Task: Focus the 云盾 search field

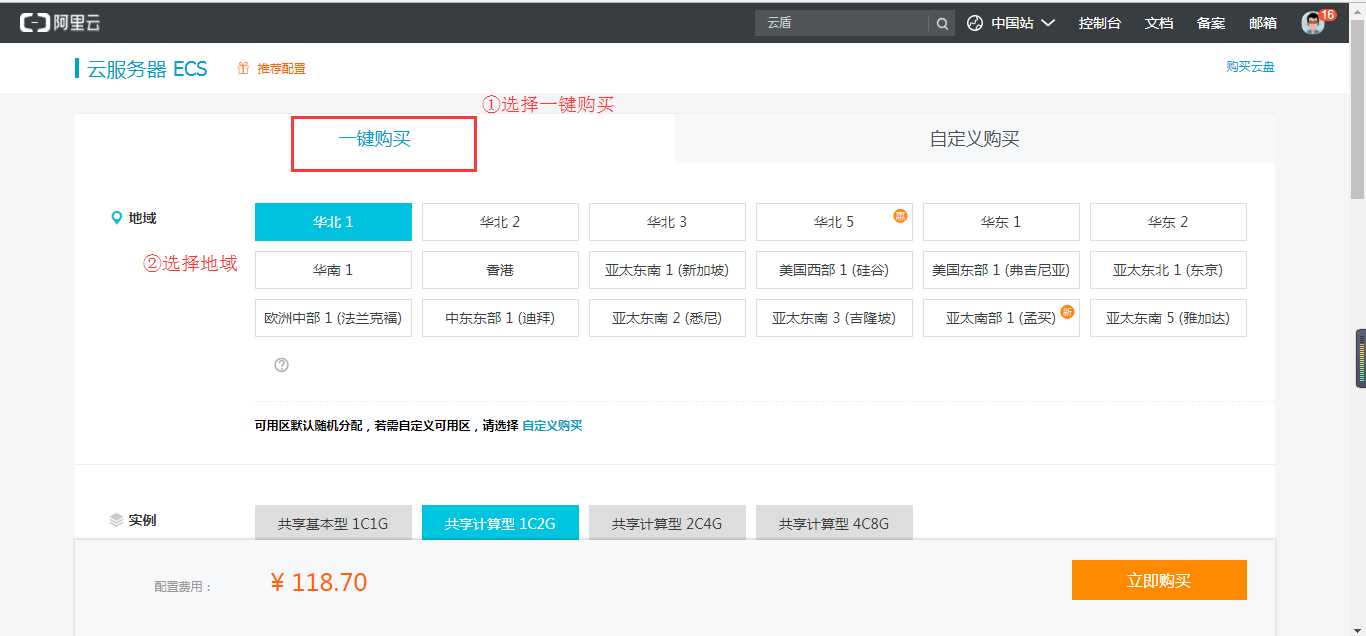Action: pyautogui.click(x=842, y=23)
